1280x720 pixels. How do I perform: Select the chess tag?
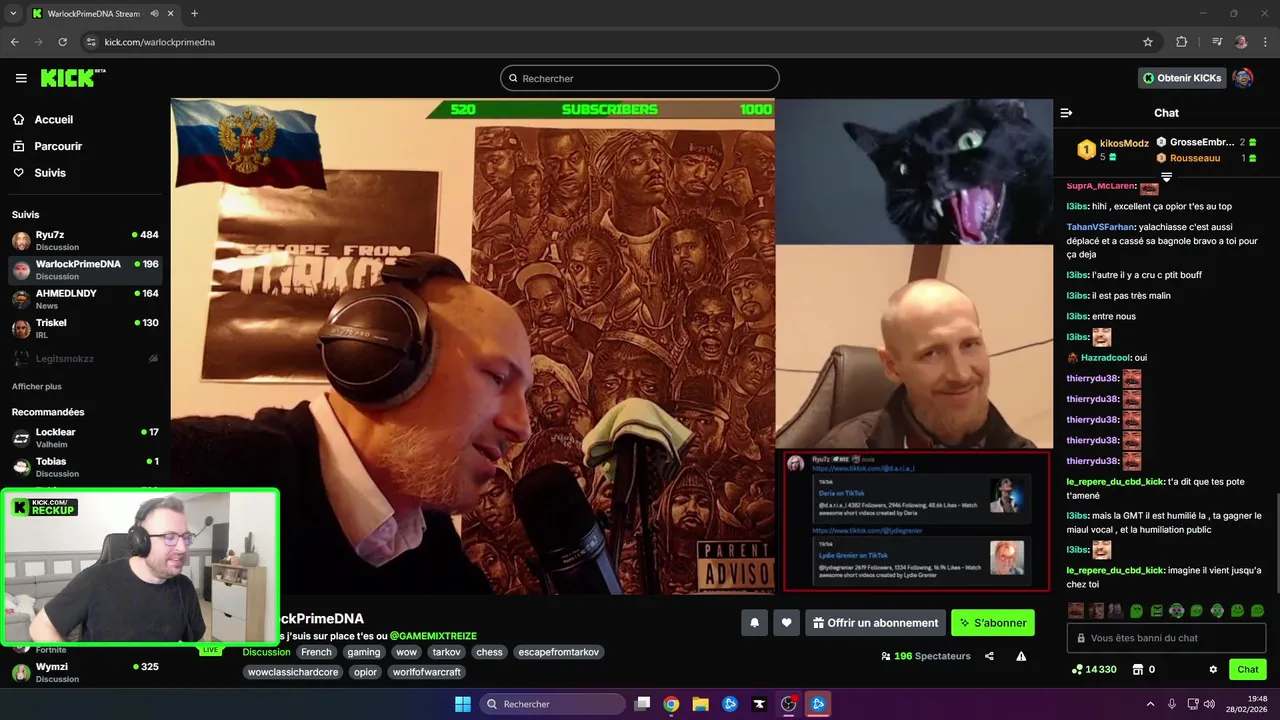pos(489,652)
